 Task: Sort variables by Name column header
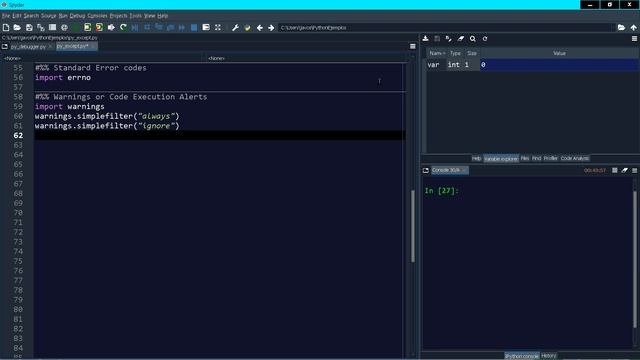437,53
